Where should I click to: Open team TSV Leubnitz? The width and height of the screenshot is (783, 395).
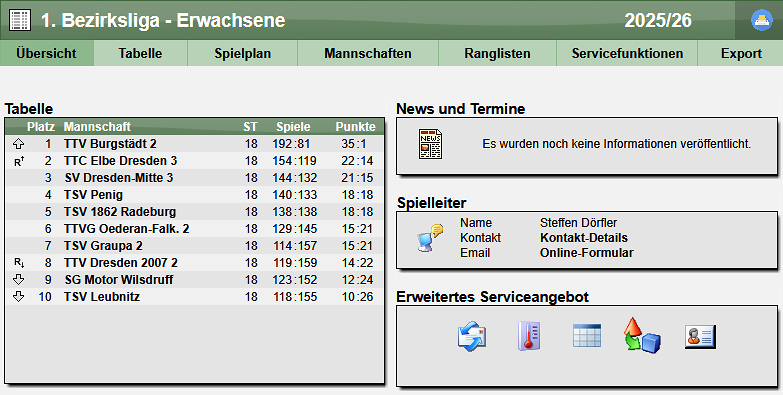tap(102, 297)
